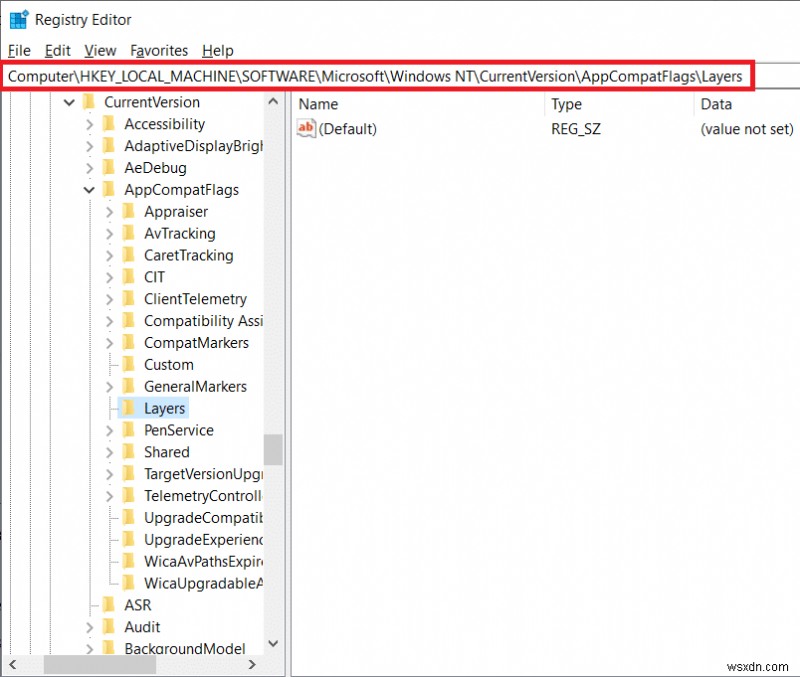Select the (Default) string value ab icon

(306, 129)
